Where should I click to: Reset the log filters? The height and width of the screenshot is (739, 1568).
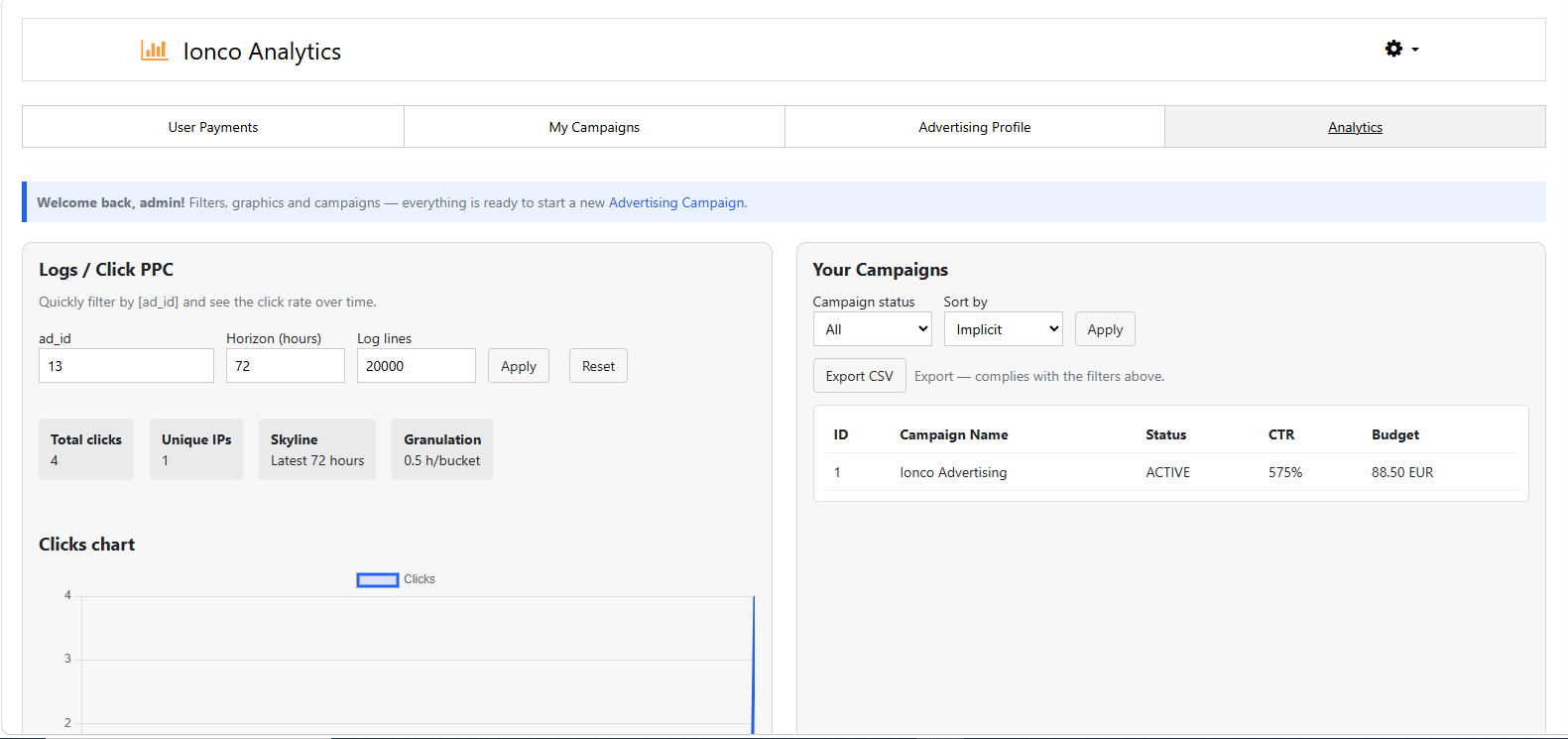(x=598, y=366)
